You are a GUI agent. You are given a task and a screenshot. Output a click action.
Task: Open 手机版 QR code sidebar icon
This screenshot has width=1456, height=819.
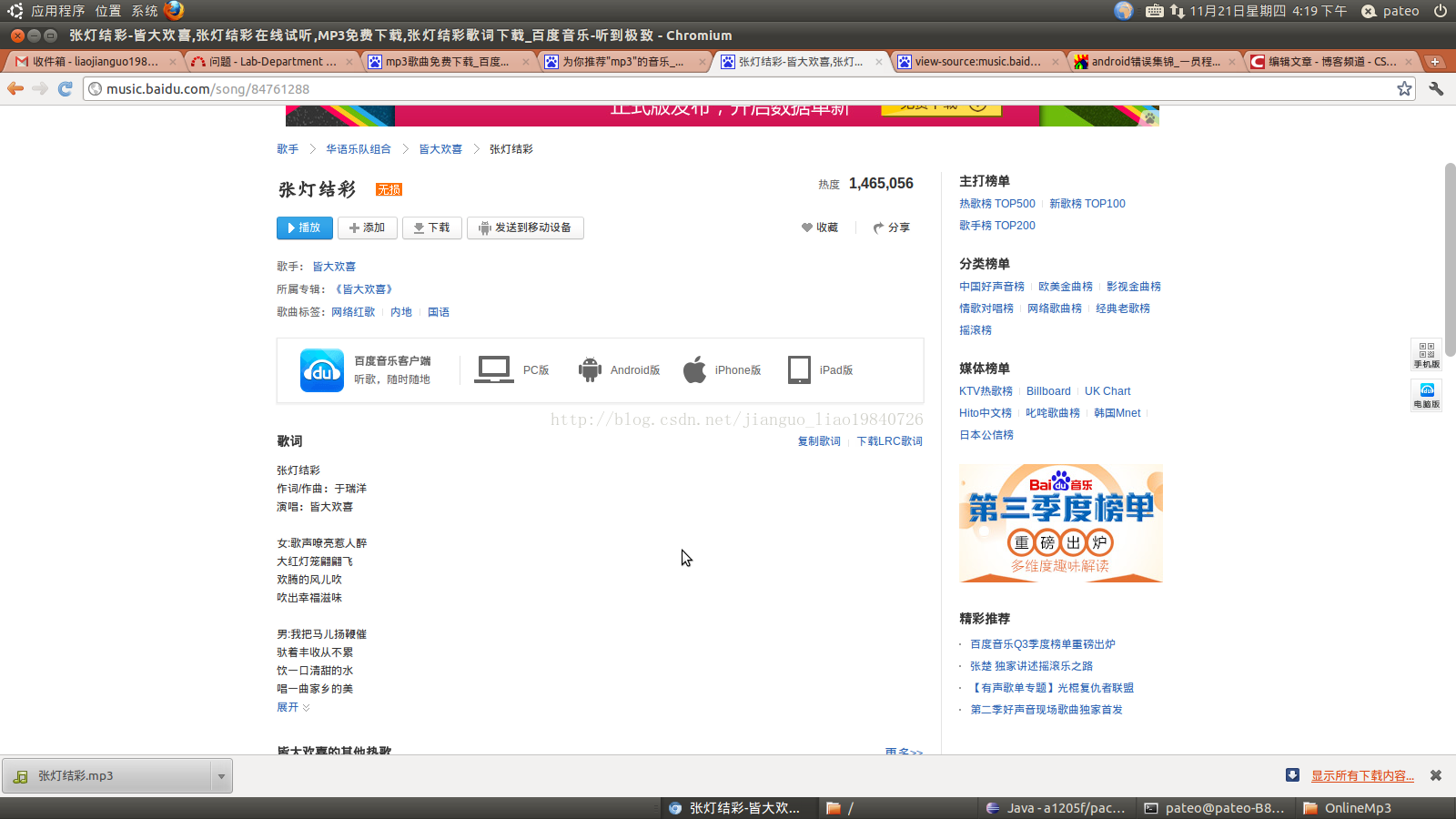(1426, 355)
